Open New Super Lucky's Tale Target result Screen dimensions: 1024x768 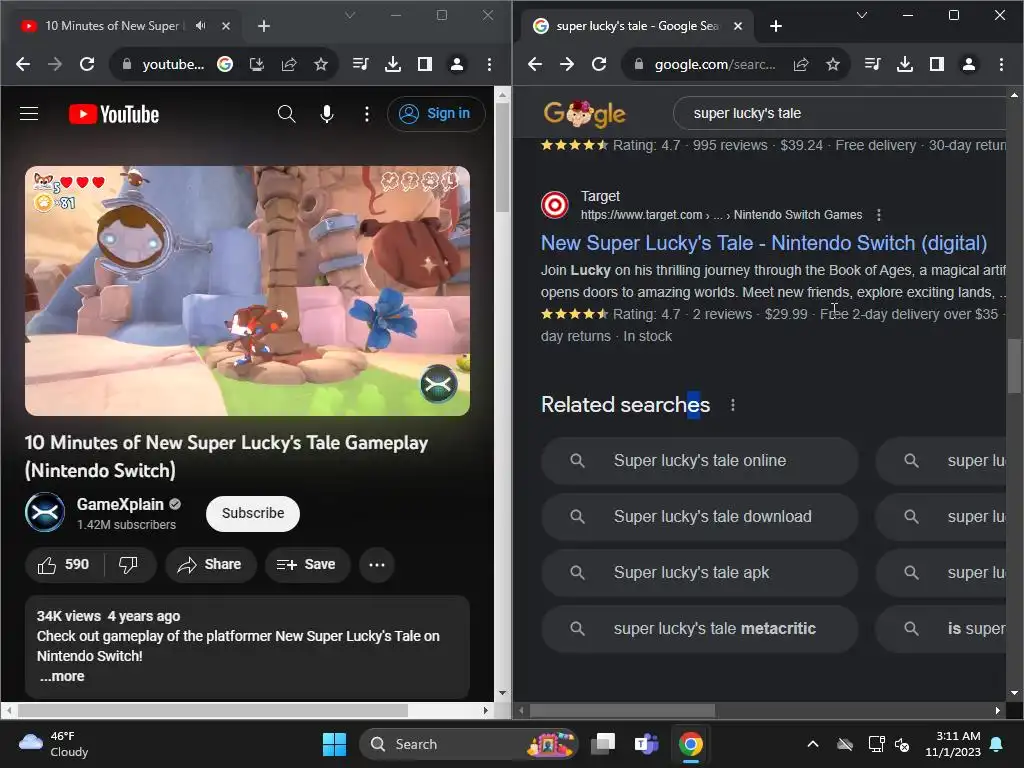click(763, 243)
